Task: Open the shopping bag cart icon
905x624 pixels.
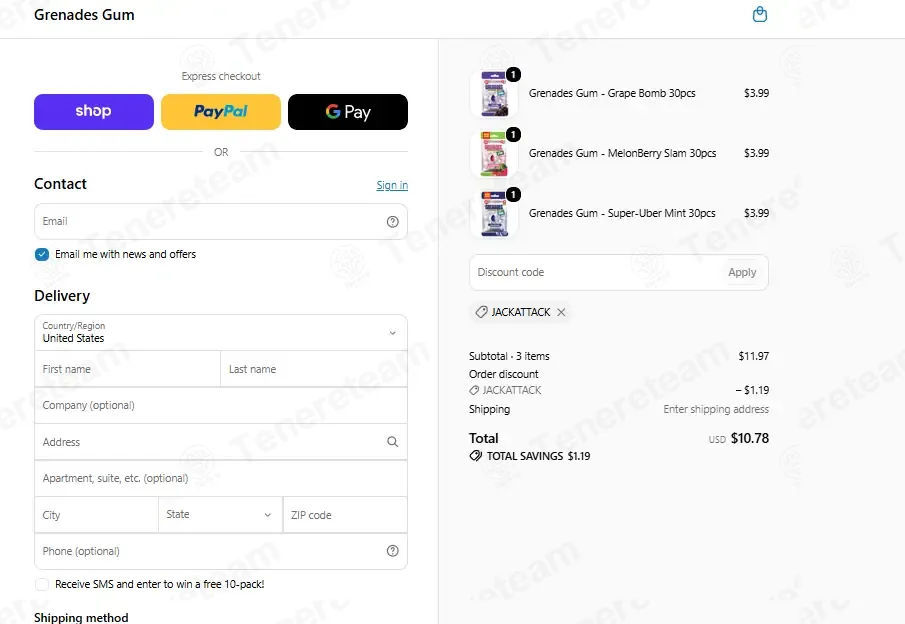Action: (760, 14)
